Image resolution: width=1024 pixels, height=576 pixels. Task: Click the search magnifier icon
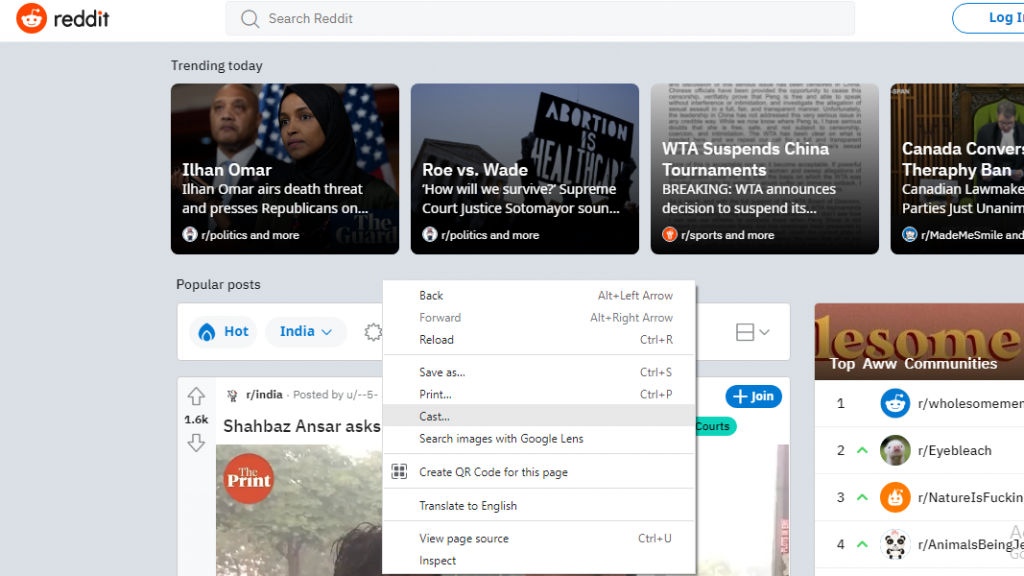[x=249, y=18]
